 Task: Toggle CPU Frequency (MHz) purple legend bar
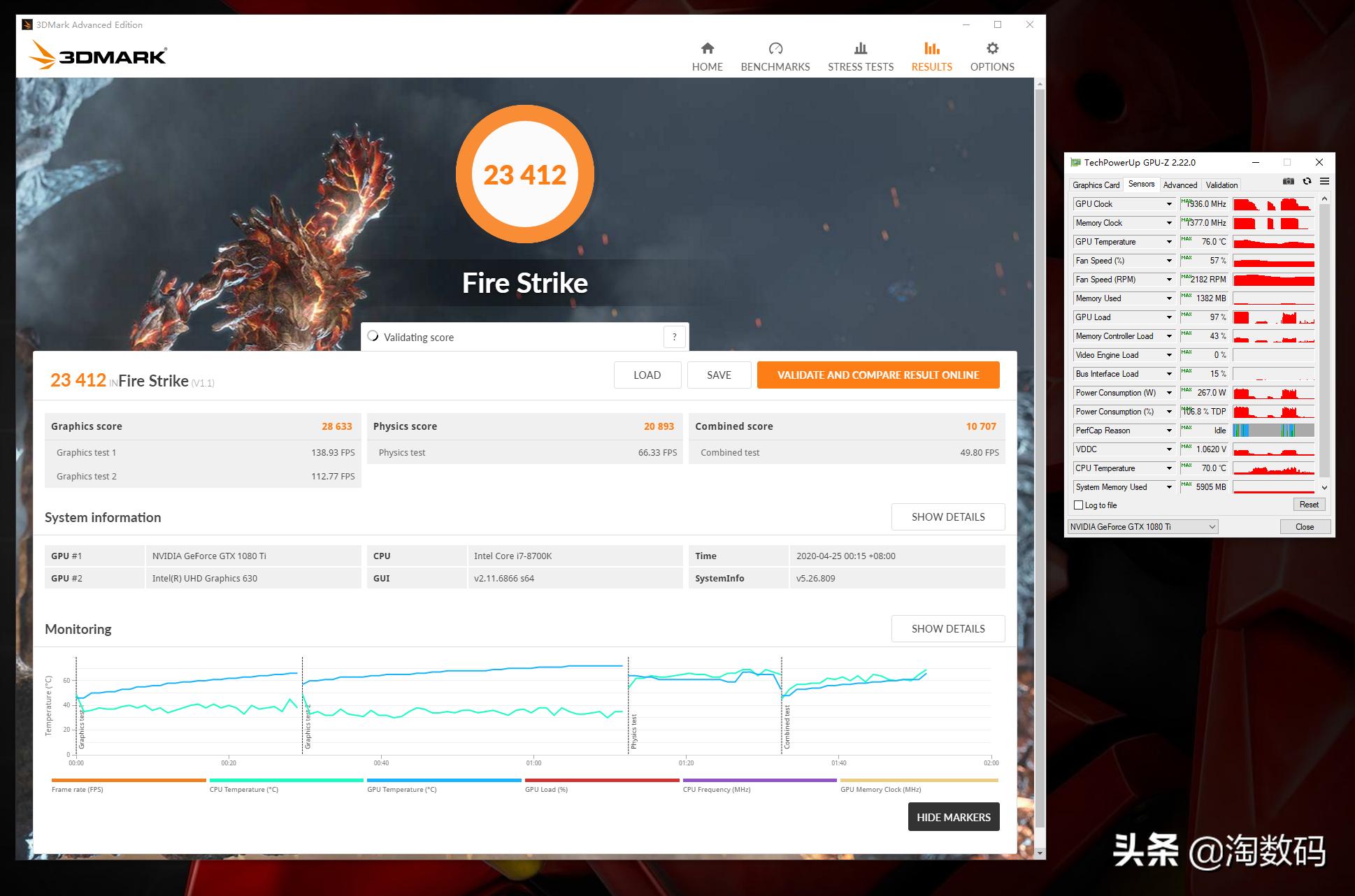pos(759,781)
